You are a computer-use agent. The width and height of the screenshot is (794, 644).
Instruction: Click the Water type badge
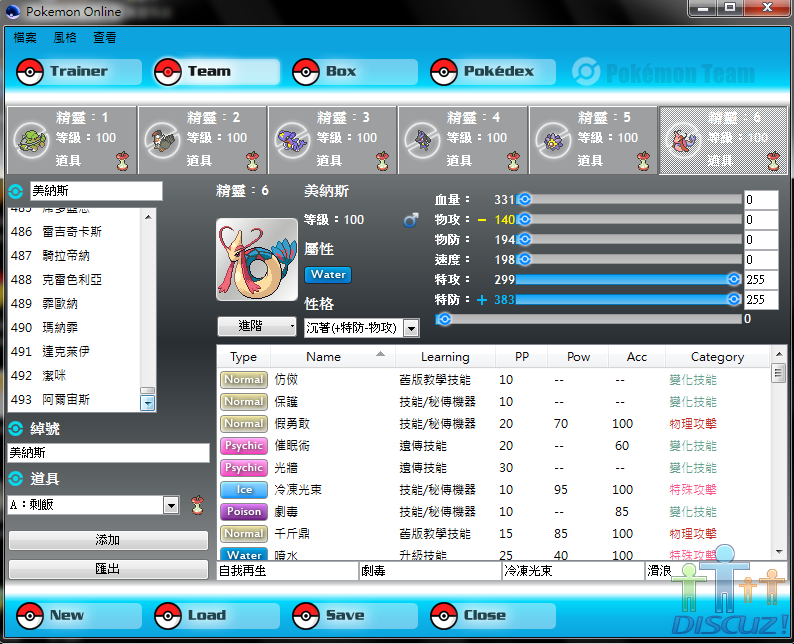coord(328,275)
